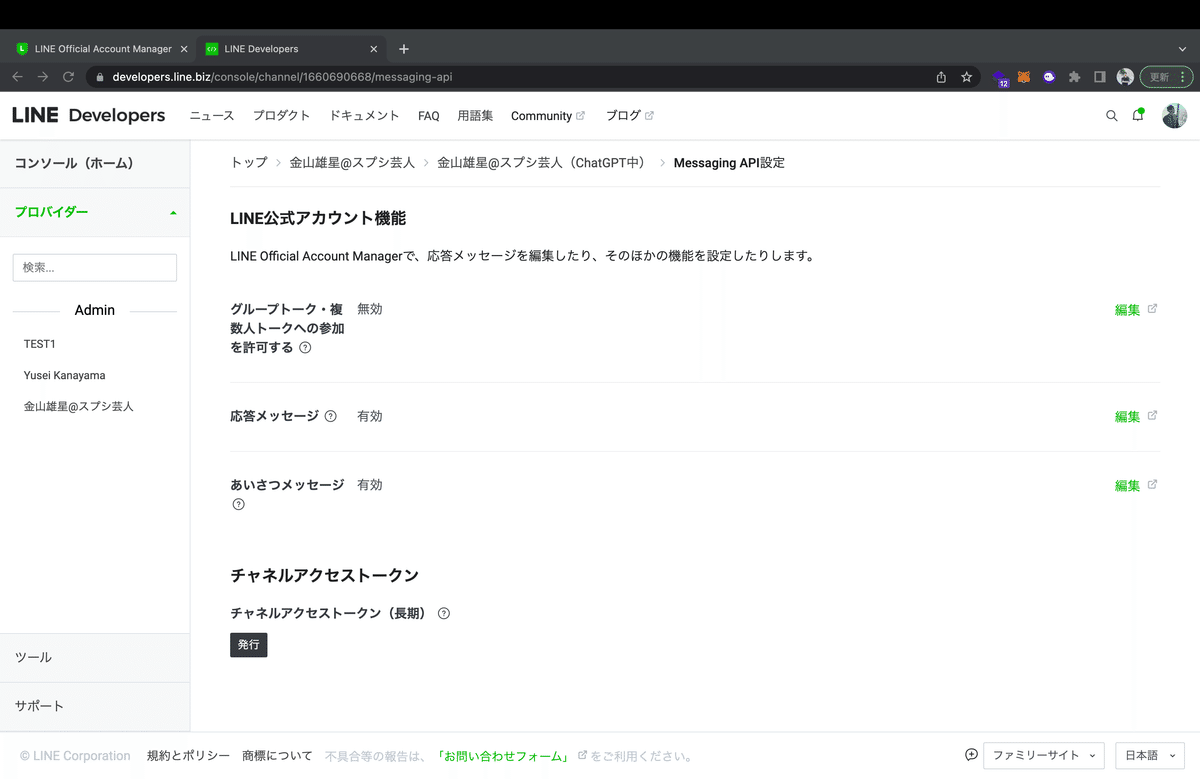Reload the page with the refresh icon

(69, 77)
